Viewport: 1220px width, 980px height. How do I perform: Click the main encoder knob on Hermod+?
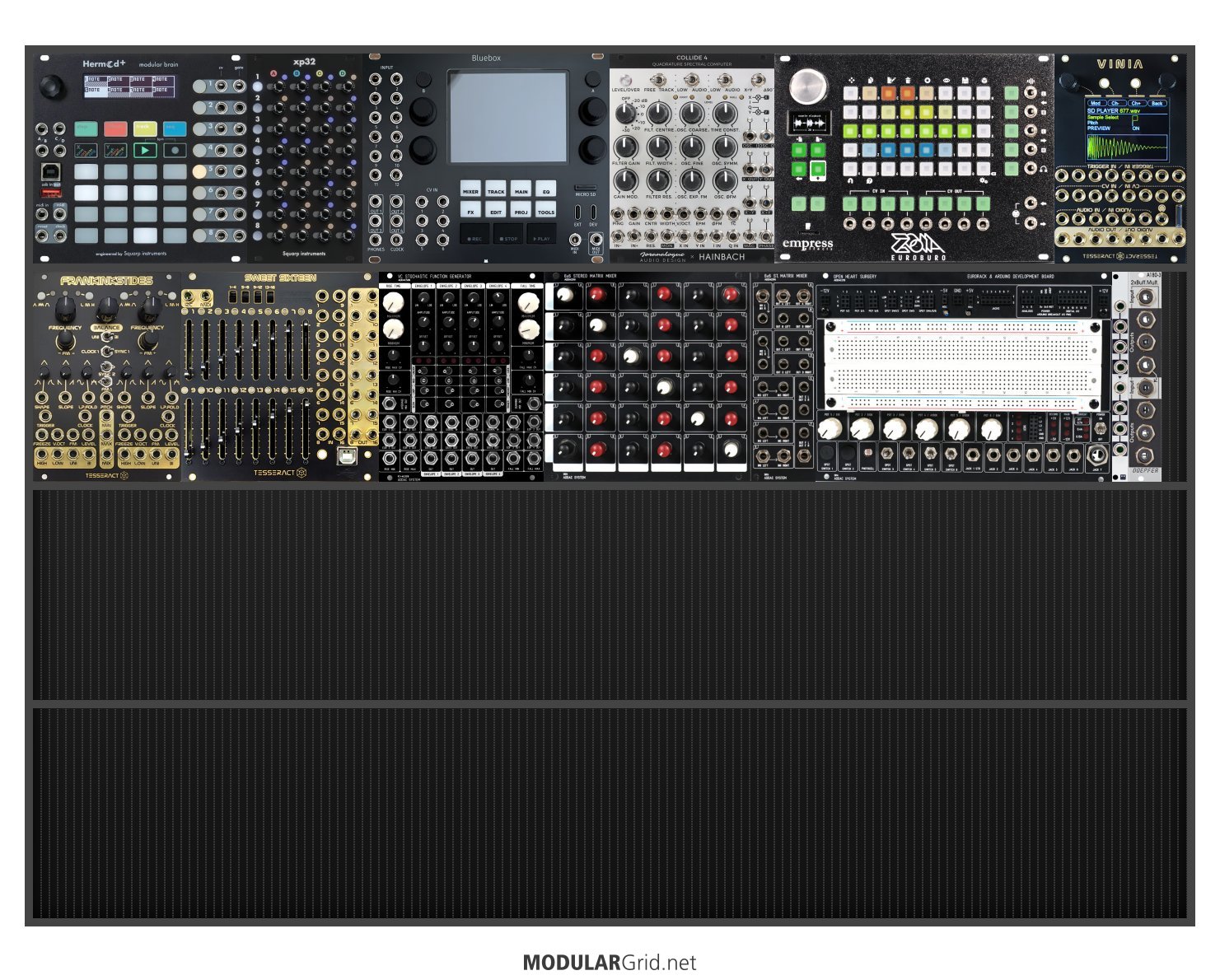51,85
